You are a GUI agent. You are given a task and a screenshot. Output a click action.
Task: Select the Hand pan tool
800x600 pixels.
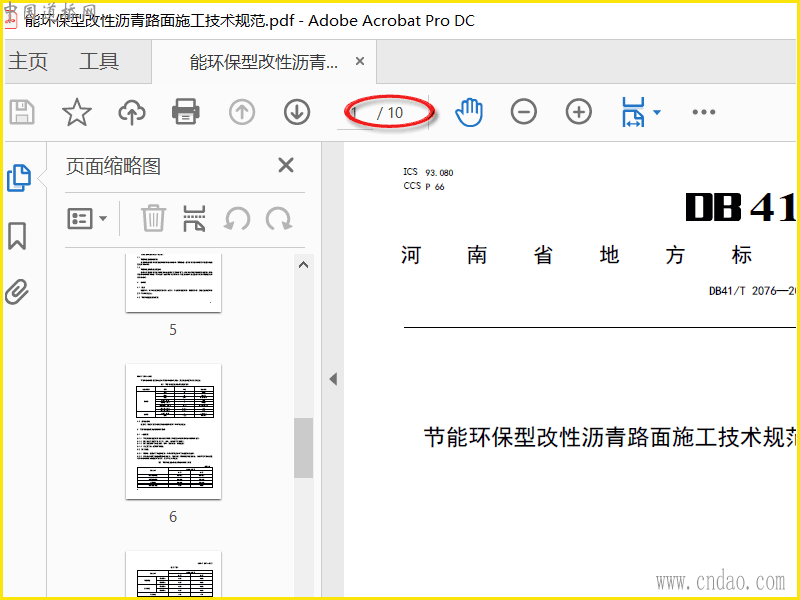pos(469,112)
